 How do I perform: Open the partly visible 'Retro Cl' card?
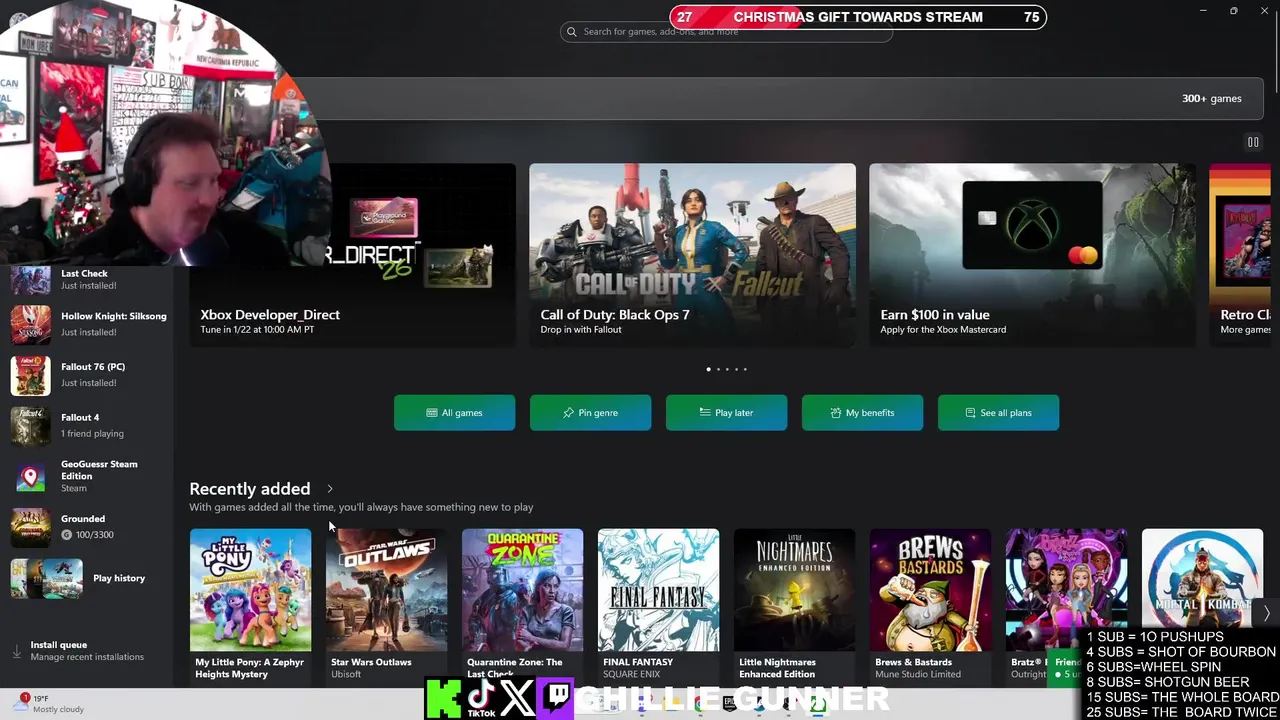tap(1240, 255)
